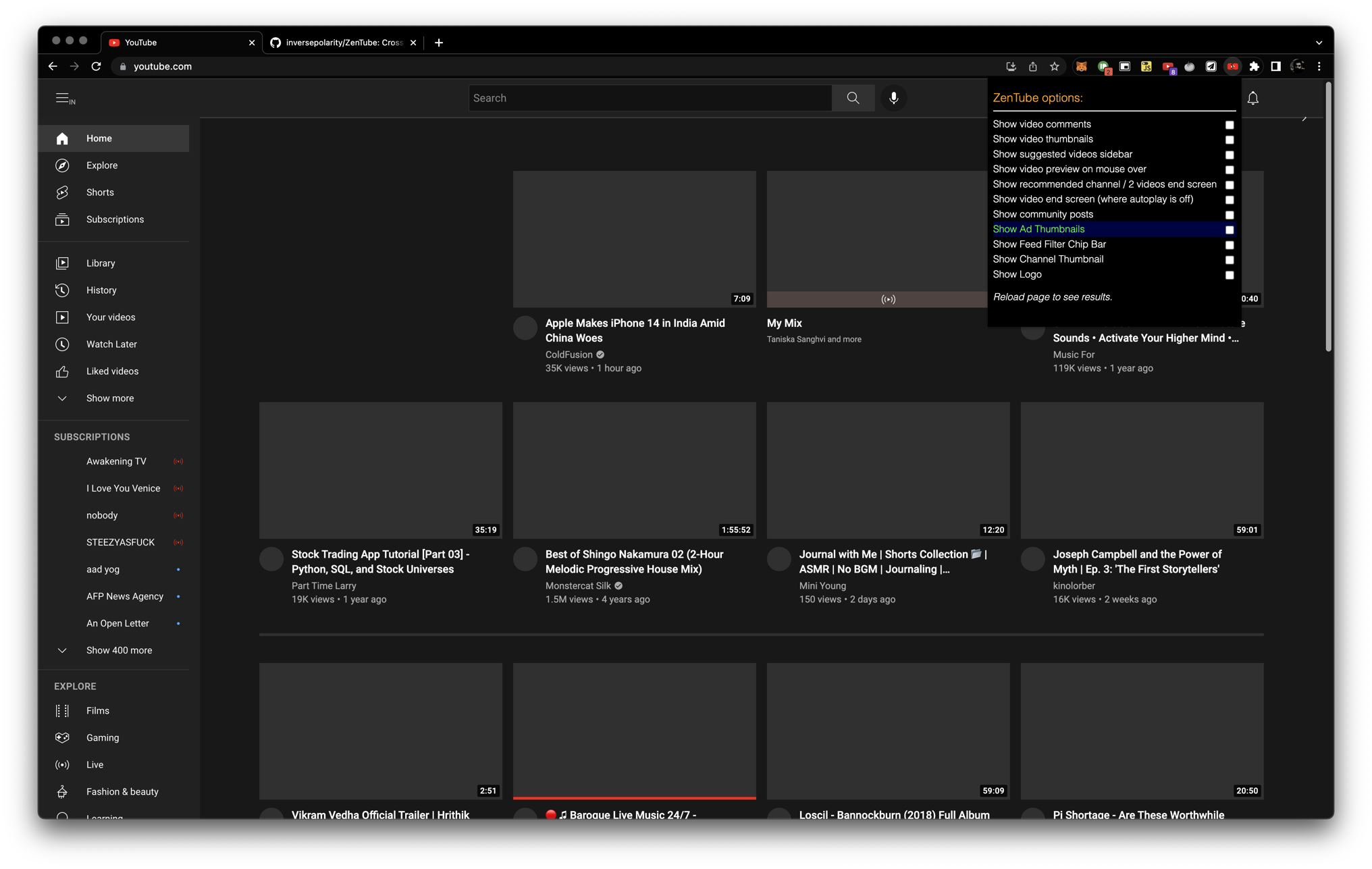Toggle the Show Ad Thumbnails checkbox
This screenshot has width=1372, height=869.
point(1229,230)
